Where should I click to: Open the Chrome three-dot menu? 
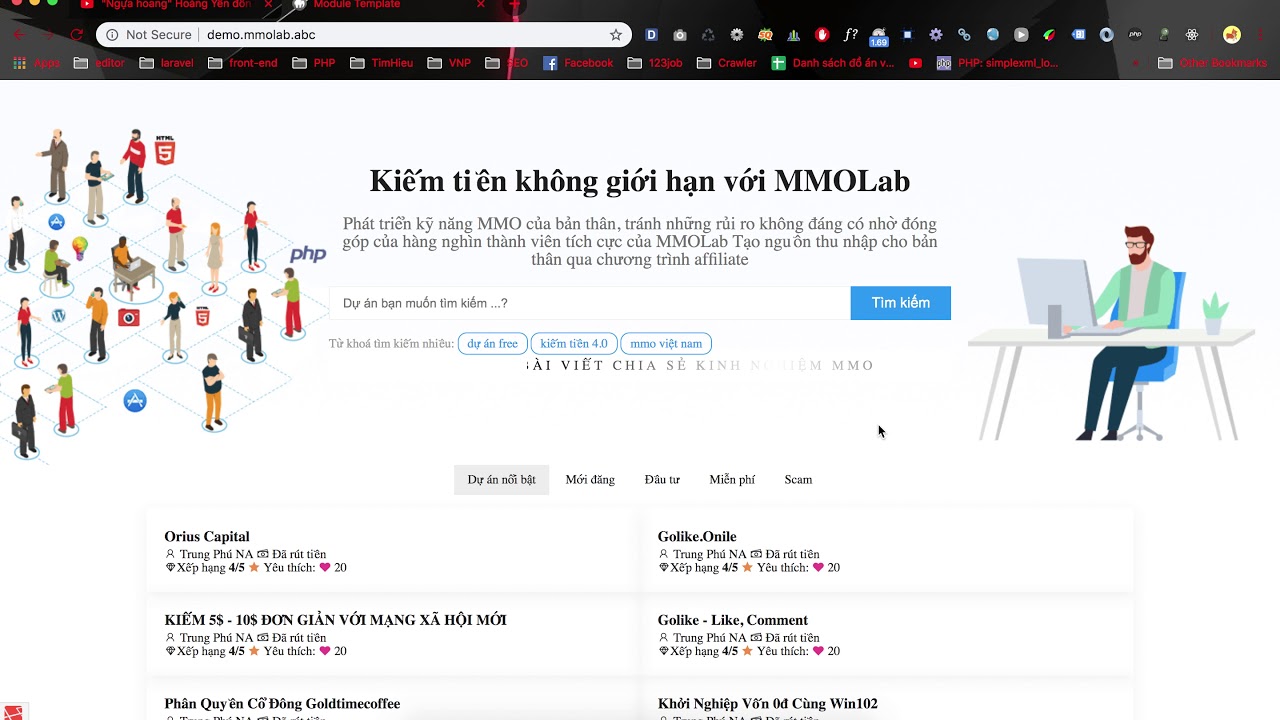1262,35
